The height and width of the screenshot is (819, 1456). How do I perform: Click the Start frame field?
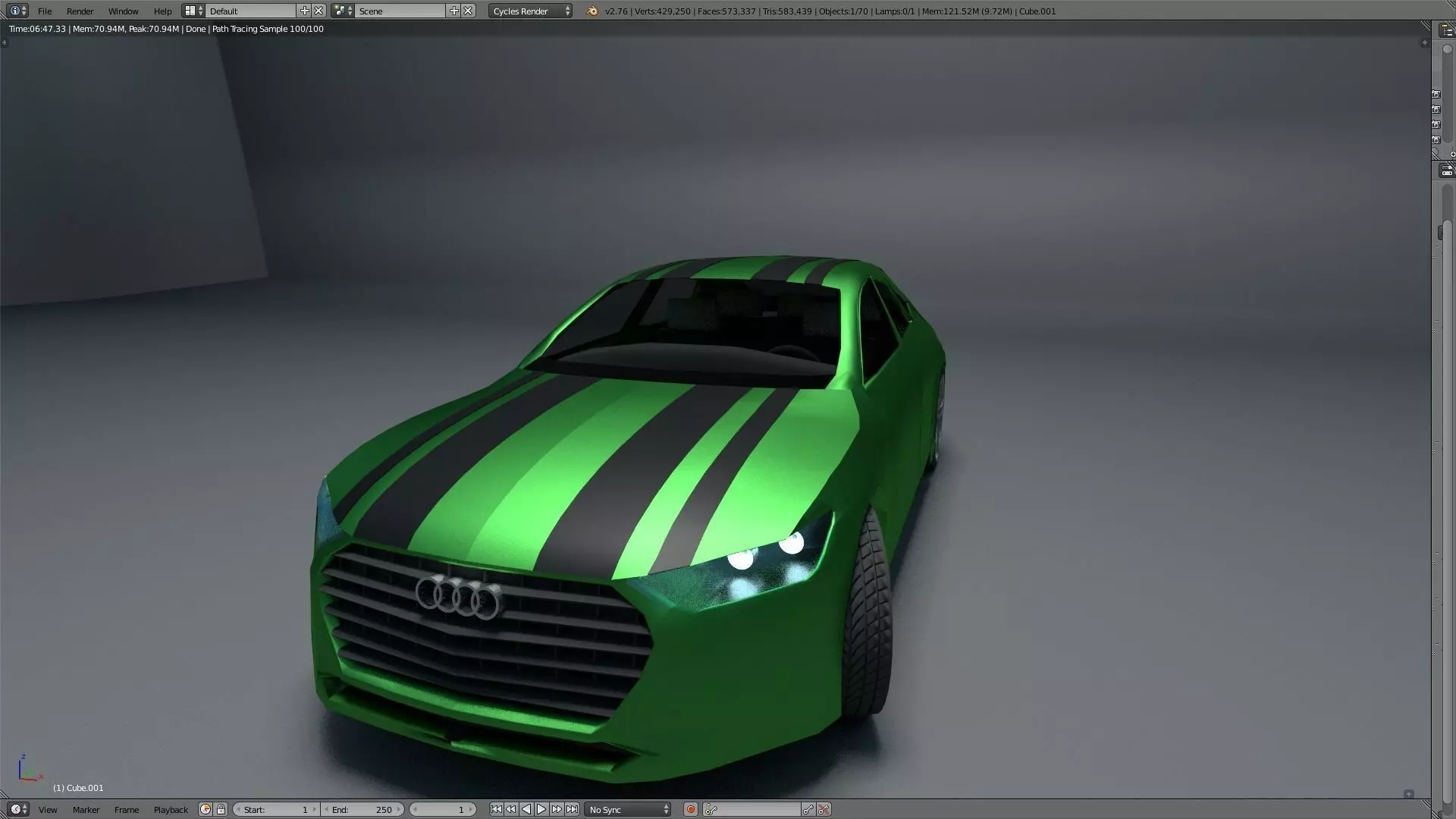pyautogui.click(x=276, y=810)
